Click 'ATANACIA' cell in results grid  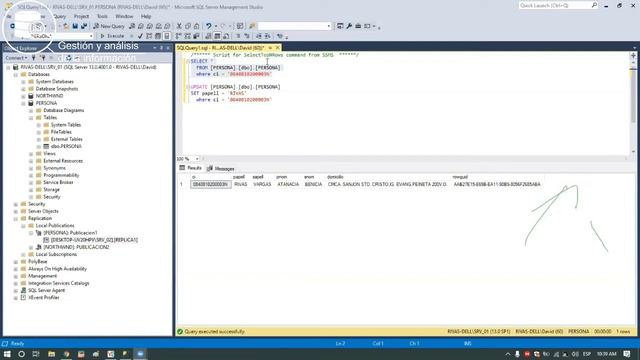click(288, 184)
